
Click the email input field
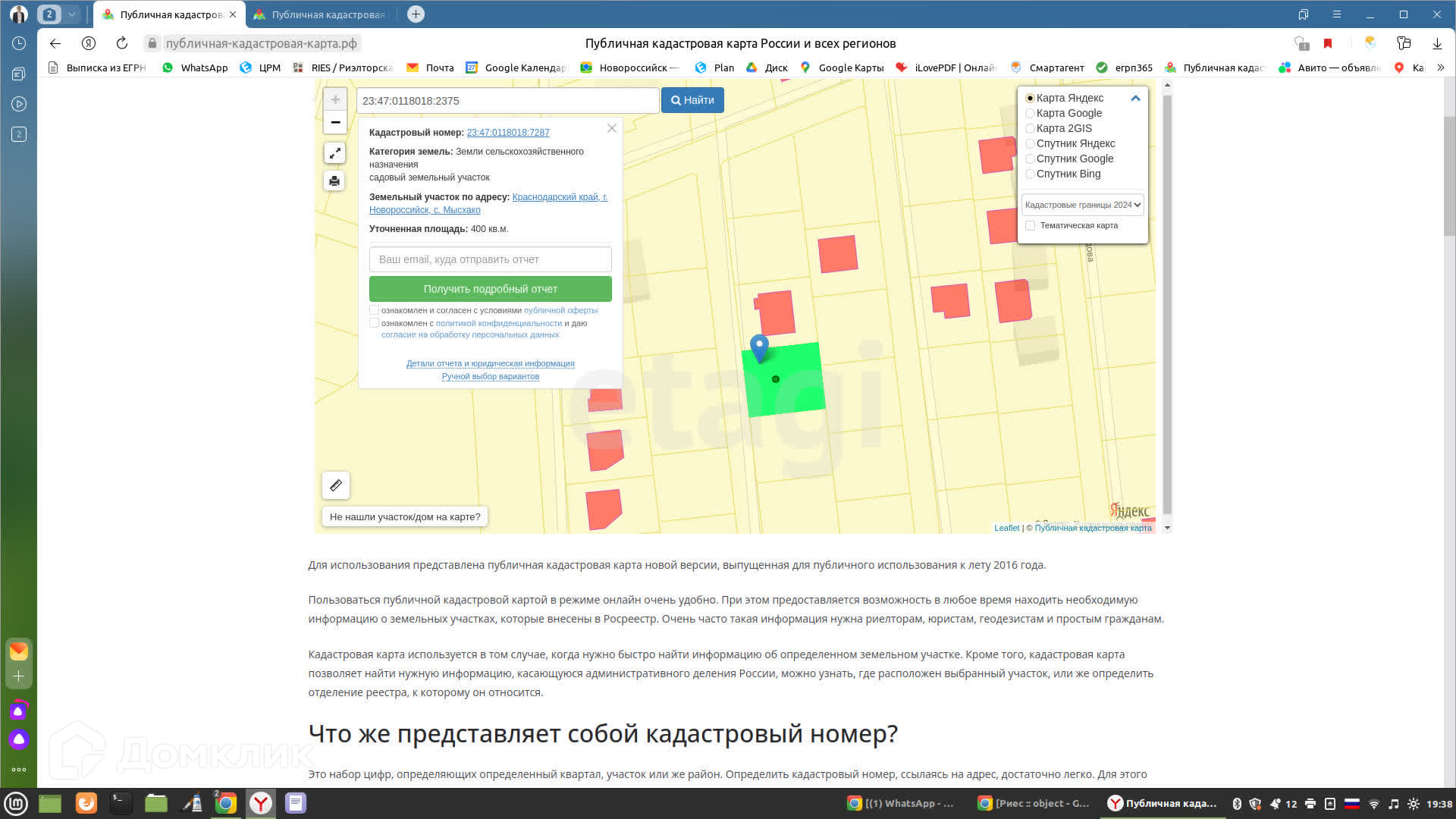(x=490, y=259)
